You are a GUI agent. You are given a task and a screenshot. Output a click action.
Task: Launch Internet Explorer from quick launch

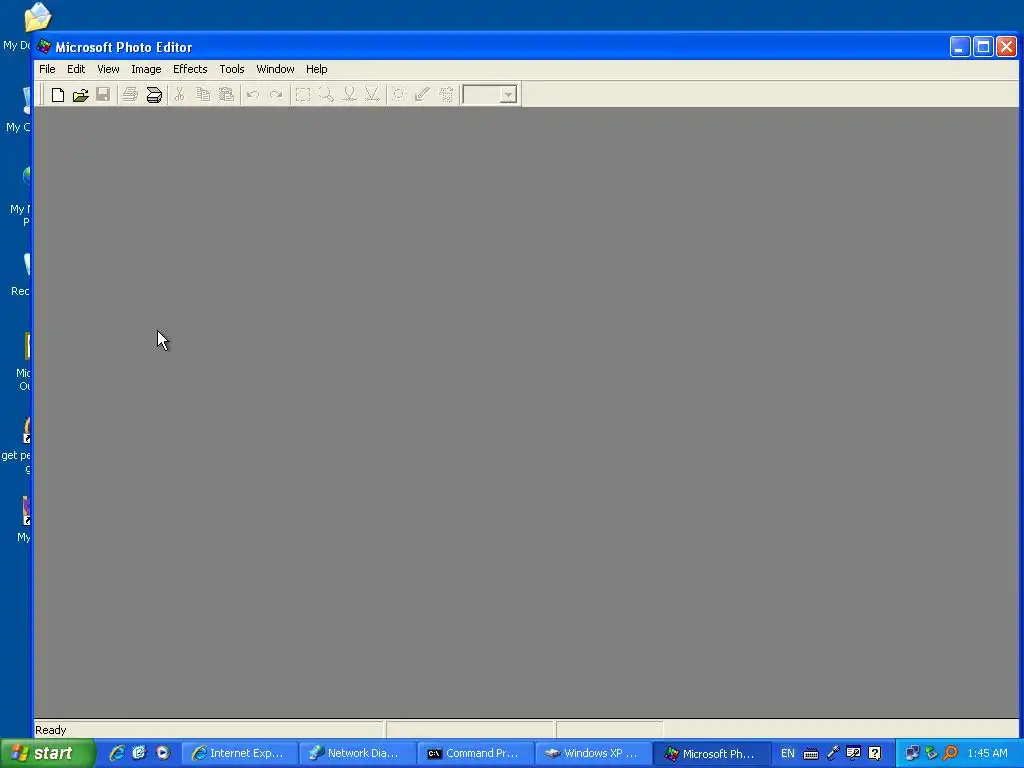pyautogui.click(x=117, y=754)
